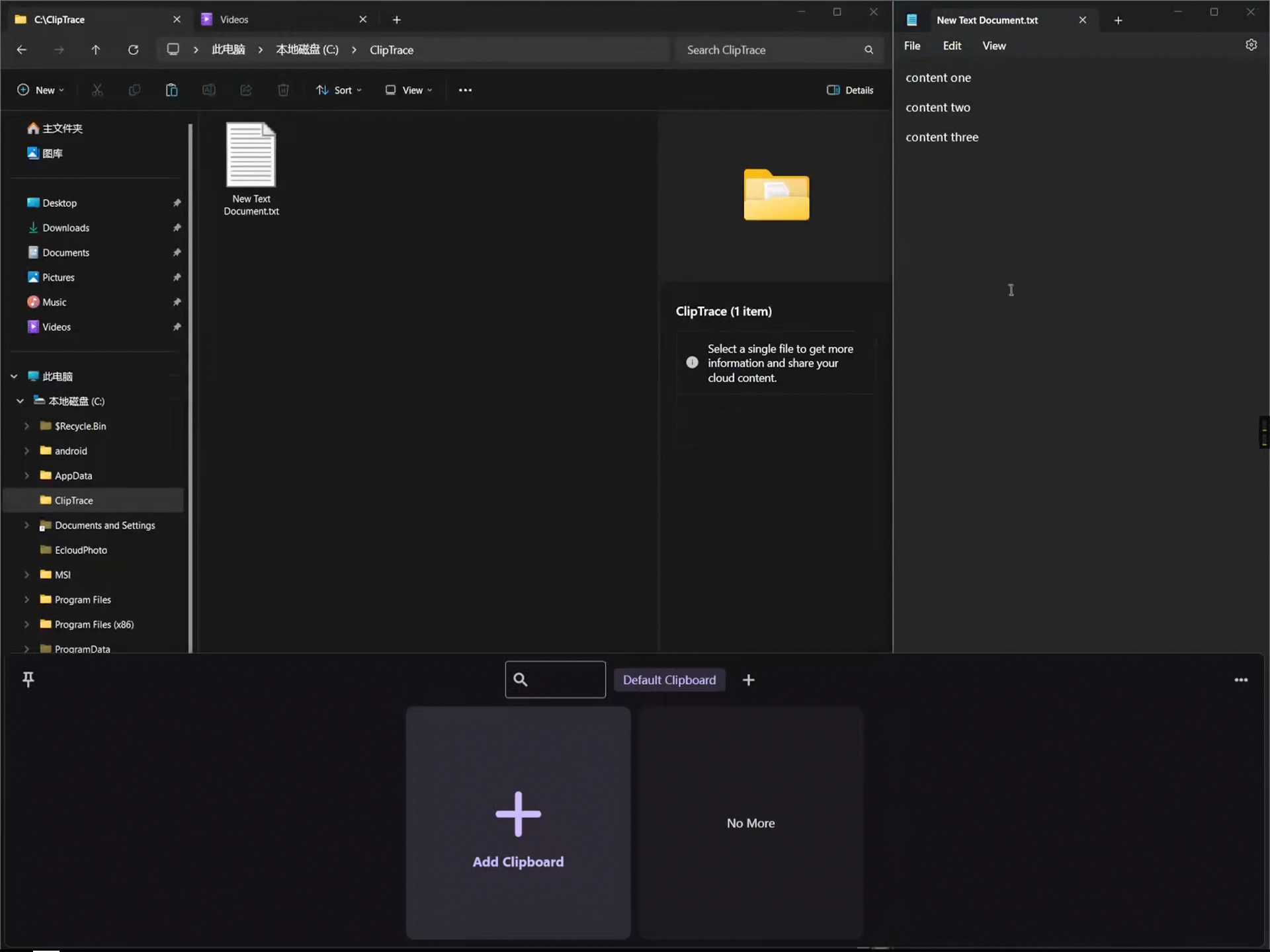Select the Default Clipboard tab
The image size is (1270, 952).
click(669, 680)
